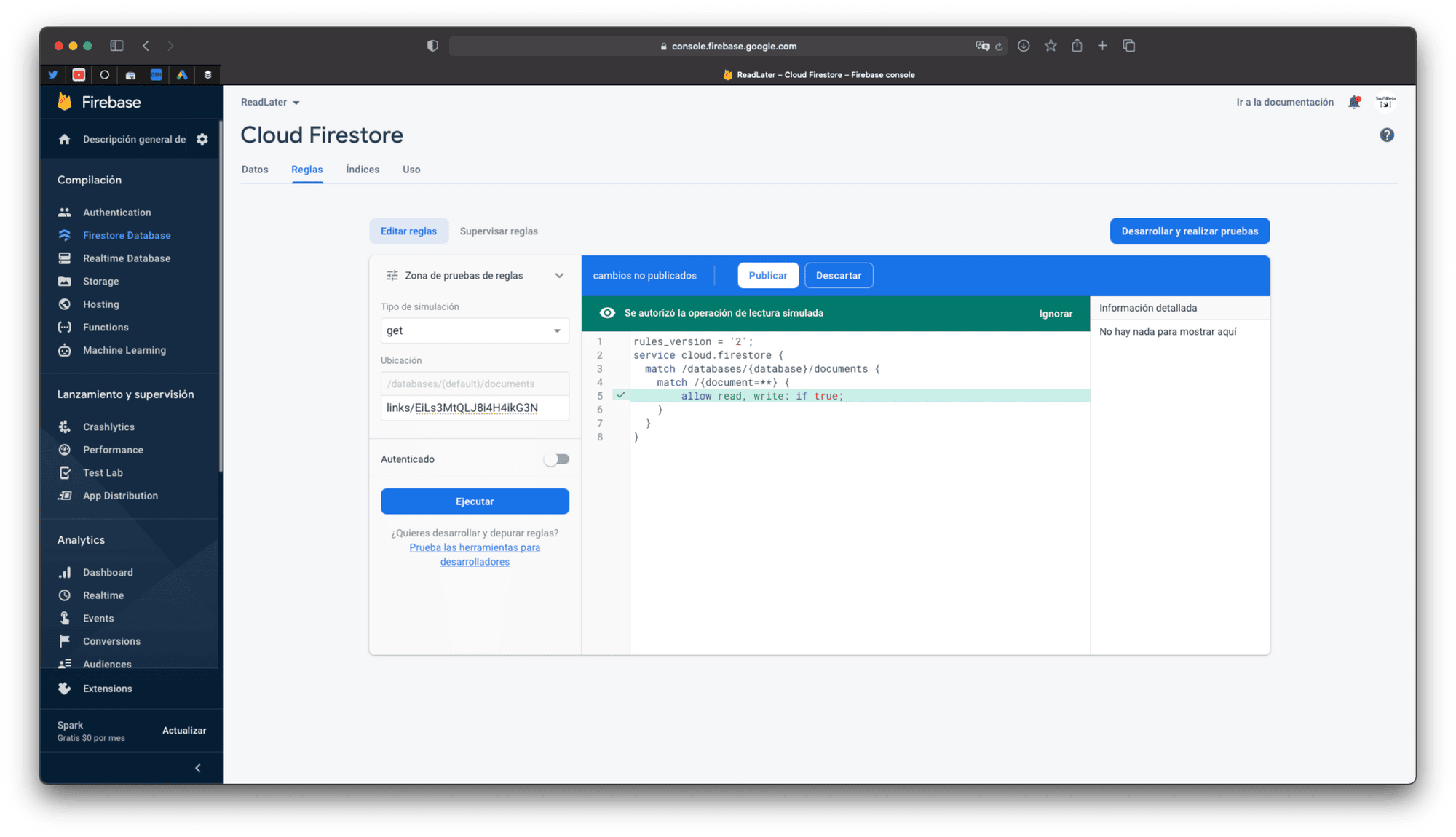
Task: Click the Firebase logo
Action: (99, 102)
